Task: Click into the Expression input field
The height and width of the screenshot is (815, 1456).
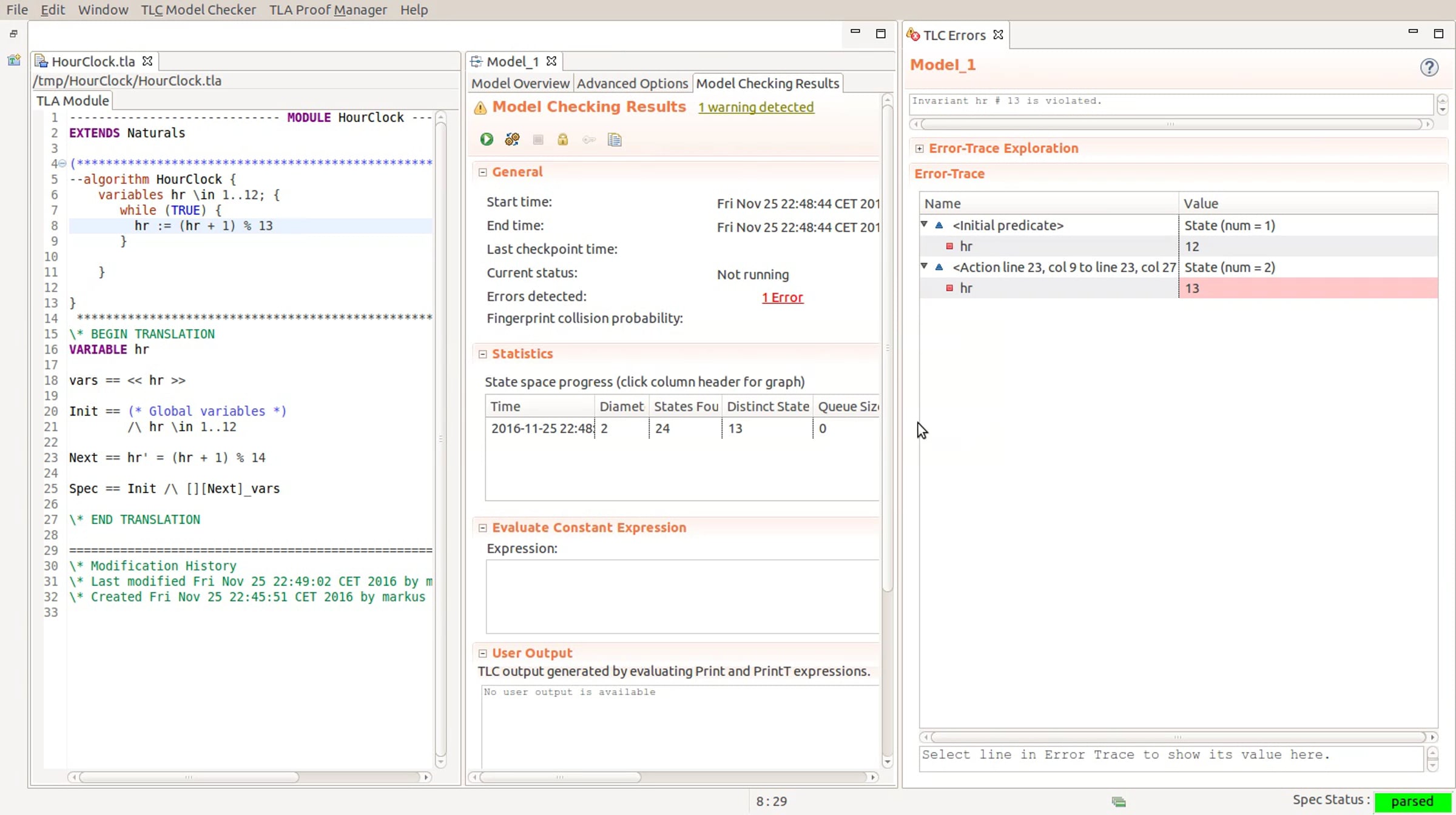Action: coord(682,597)
